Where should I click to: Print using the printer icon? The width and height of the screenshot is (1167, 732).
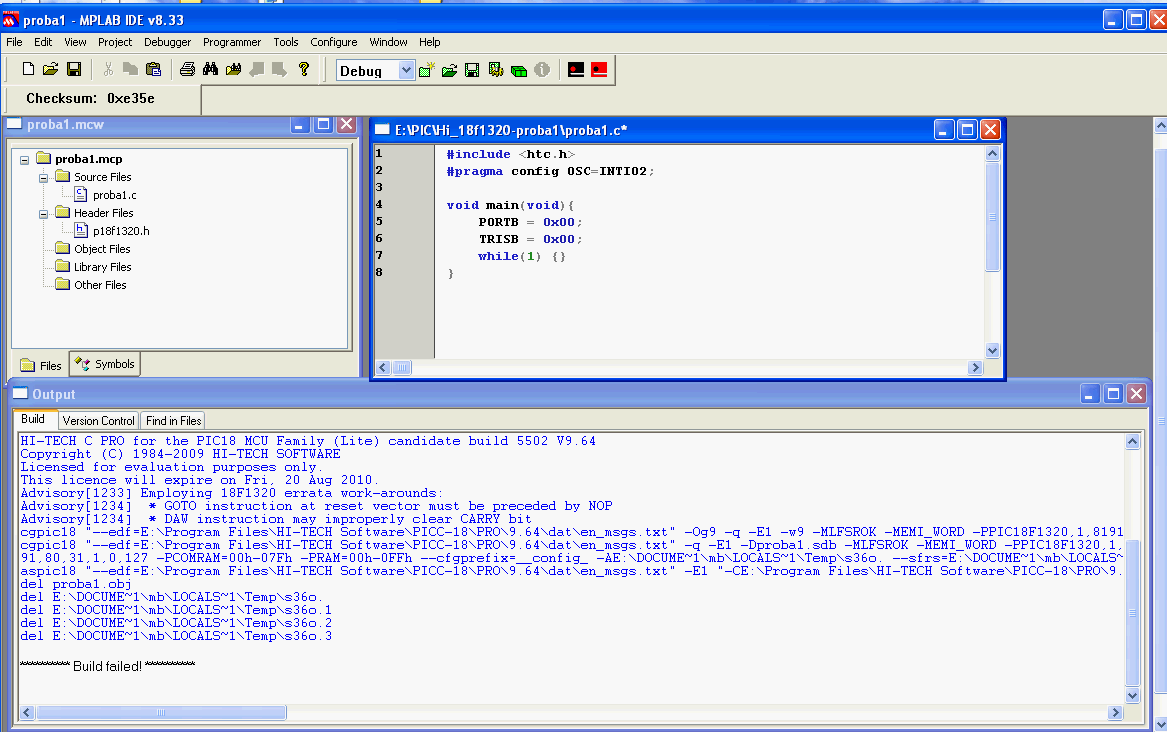(188, 69)
